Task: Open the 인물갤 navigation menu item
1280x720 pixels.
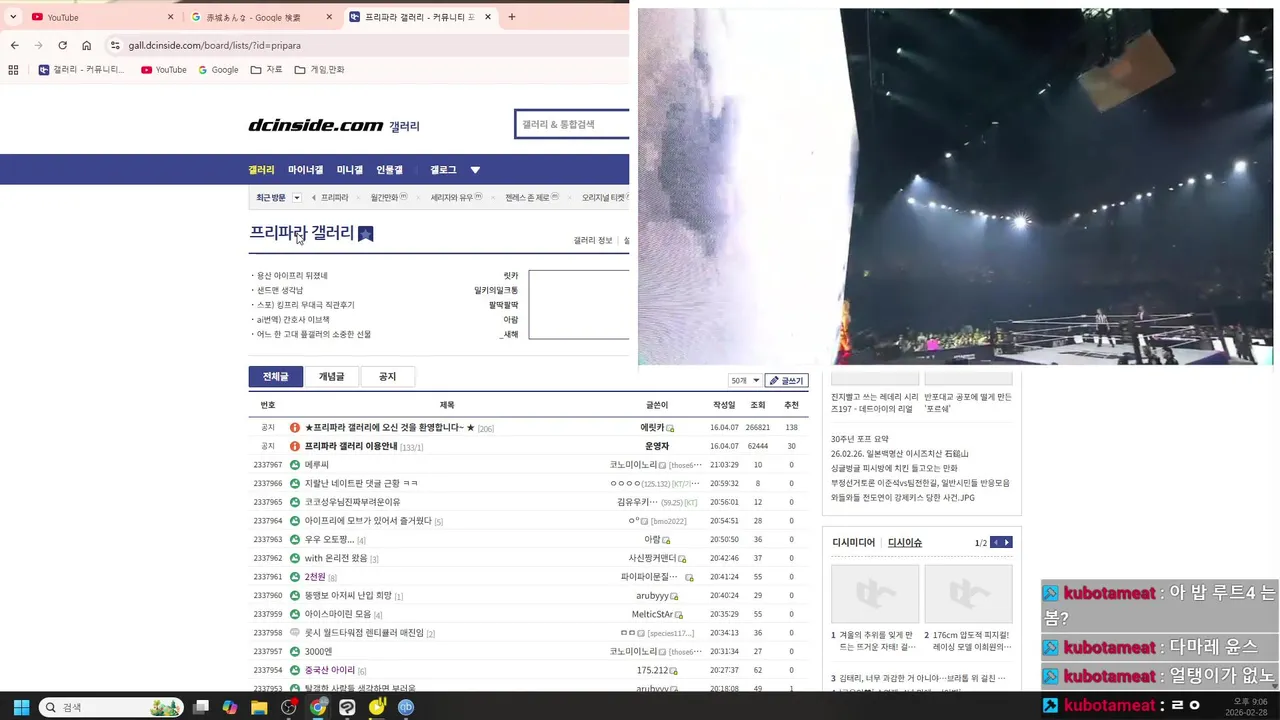Action: tap(389, 170)
